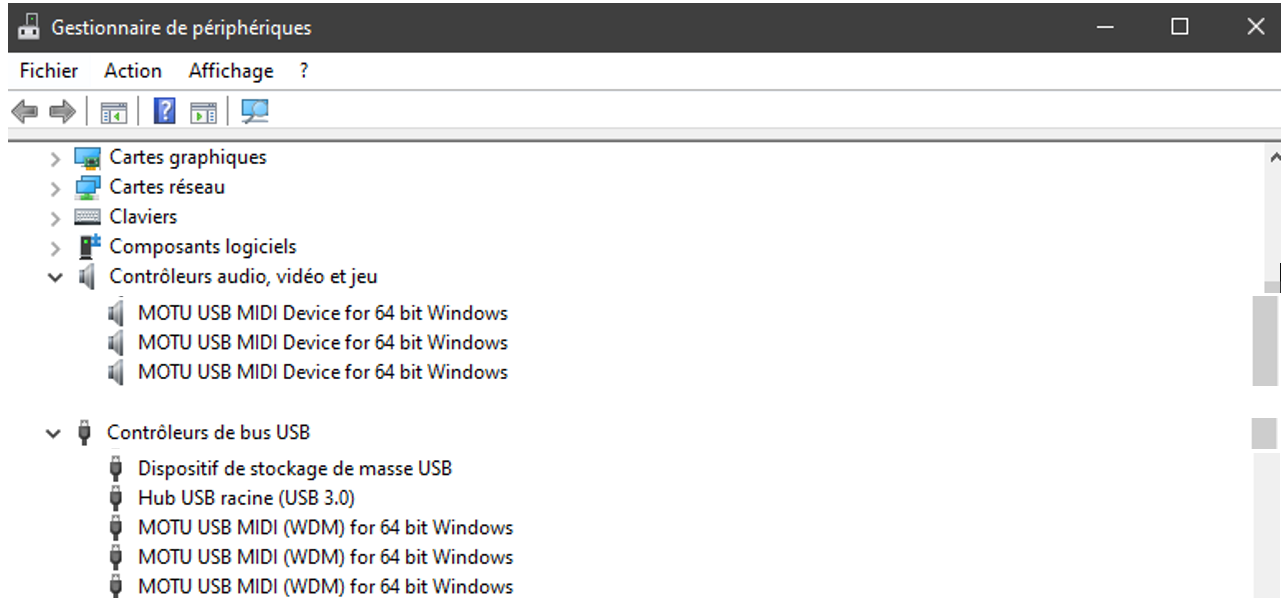This screenshot has height=614, width=1285.
Task: Click the Forward arrow toolbar icon
Action: point(62,111)
